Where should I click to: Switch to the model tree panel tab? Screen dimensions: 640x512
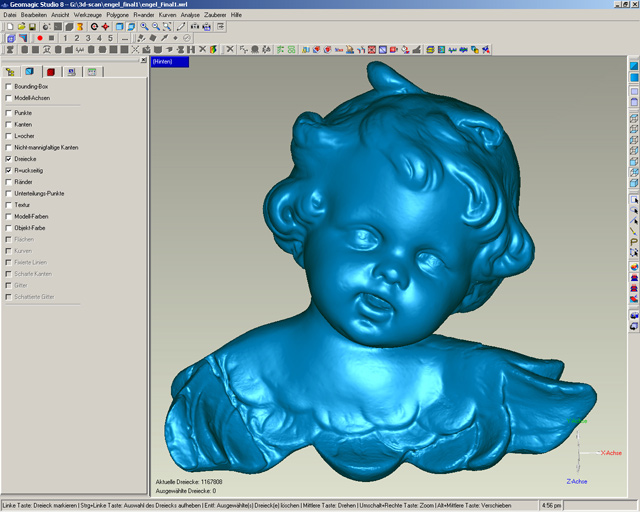click(x=11, y=72)
